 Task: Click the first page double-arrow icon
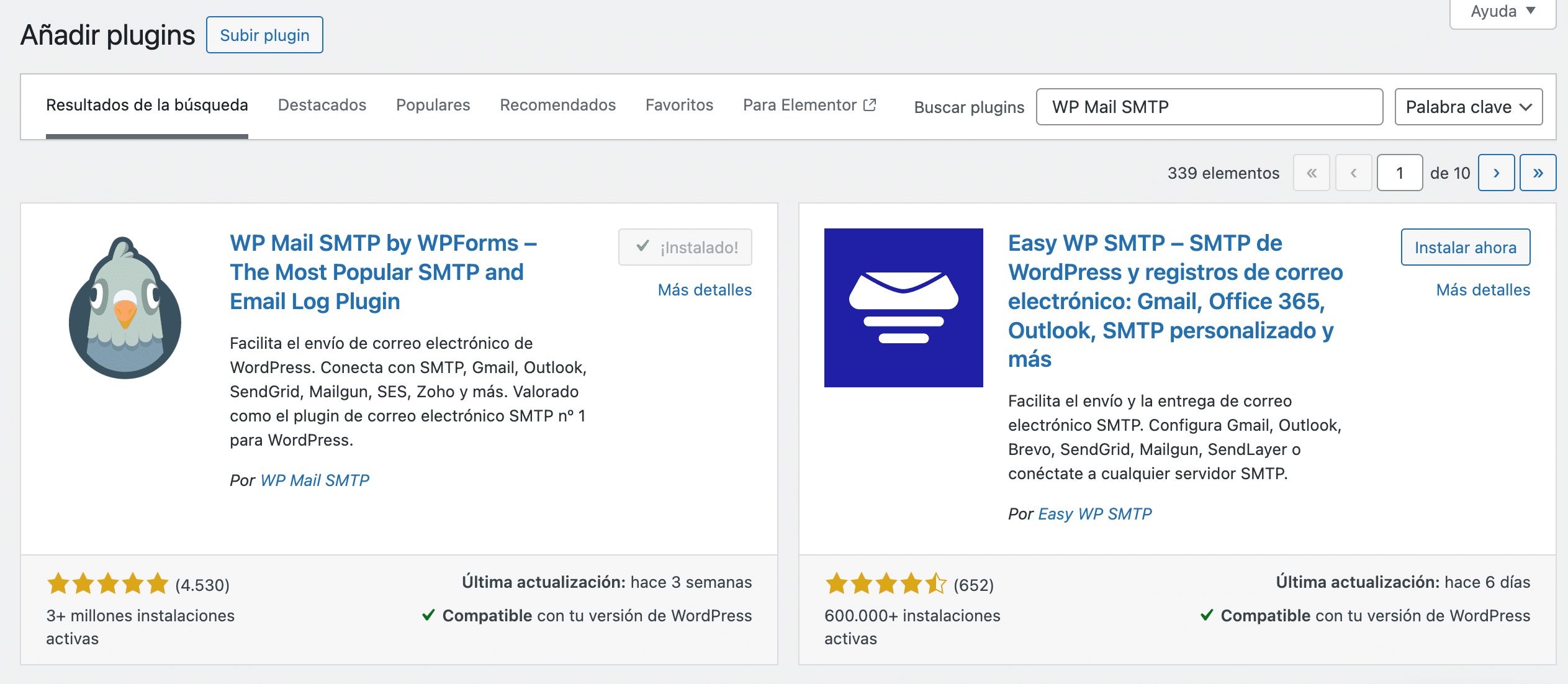tap(1311, 173)
